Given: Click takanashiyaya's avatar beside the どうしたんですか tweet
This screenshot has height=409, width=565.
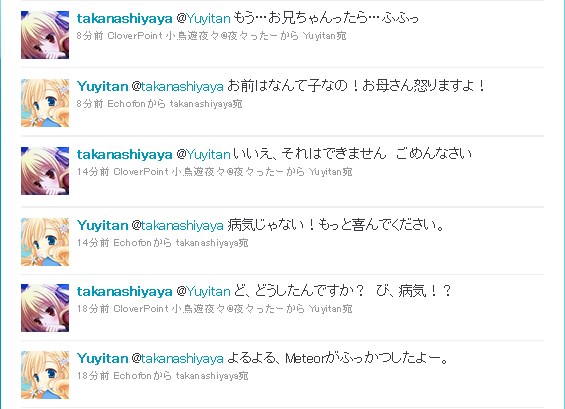Looking at the screenshot, I should [45, 308].
